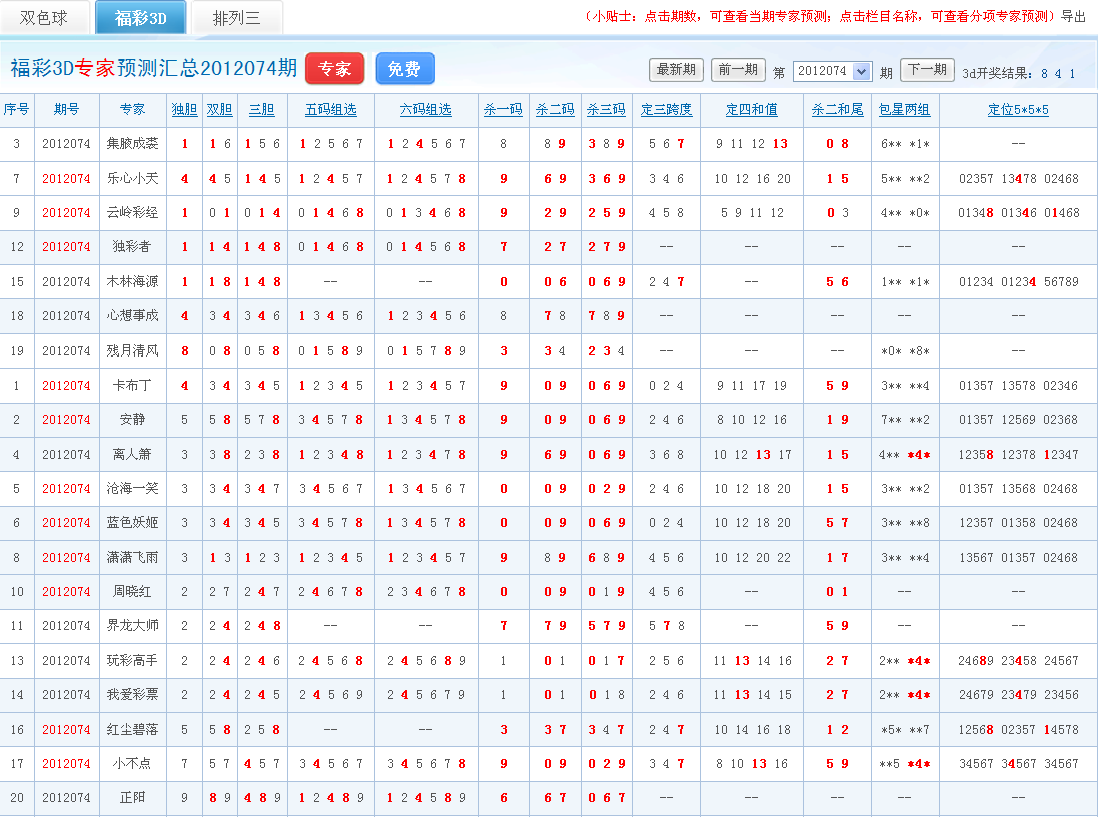Open the 2012074 issue dropdown
This screenshot has width=1098, height=817.
(832, 72)
